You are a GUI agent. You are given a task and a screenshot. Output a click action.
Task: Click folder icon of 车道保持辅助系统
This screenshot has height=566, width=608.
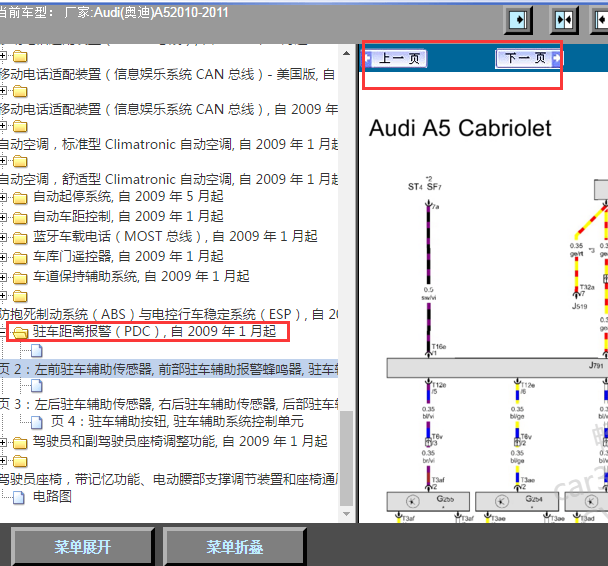(x=20, y=278)
